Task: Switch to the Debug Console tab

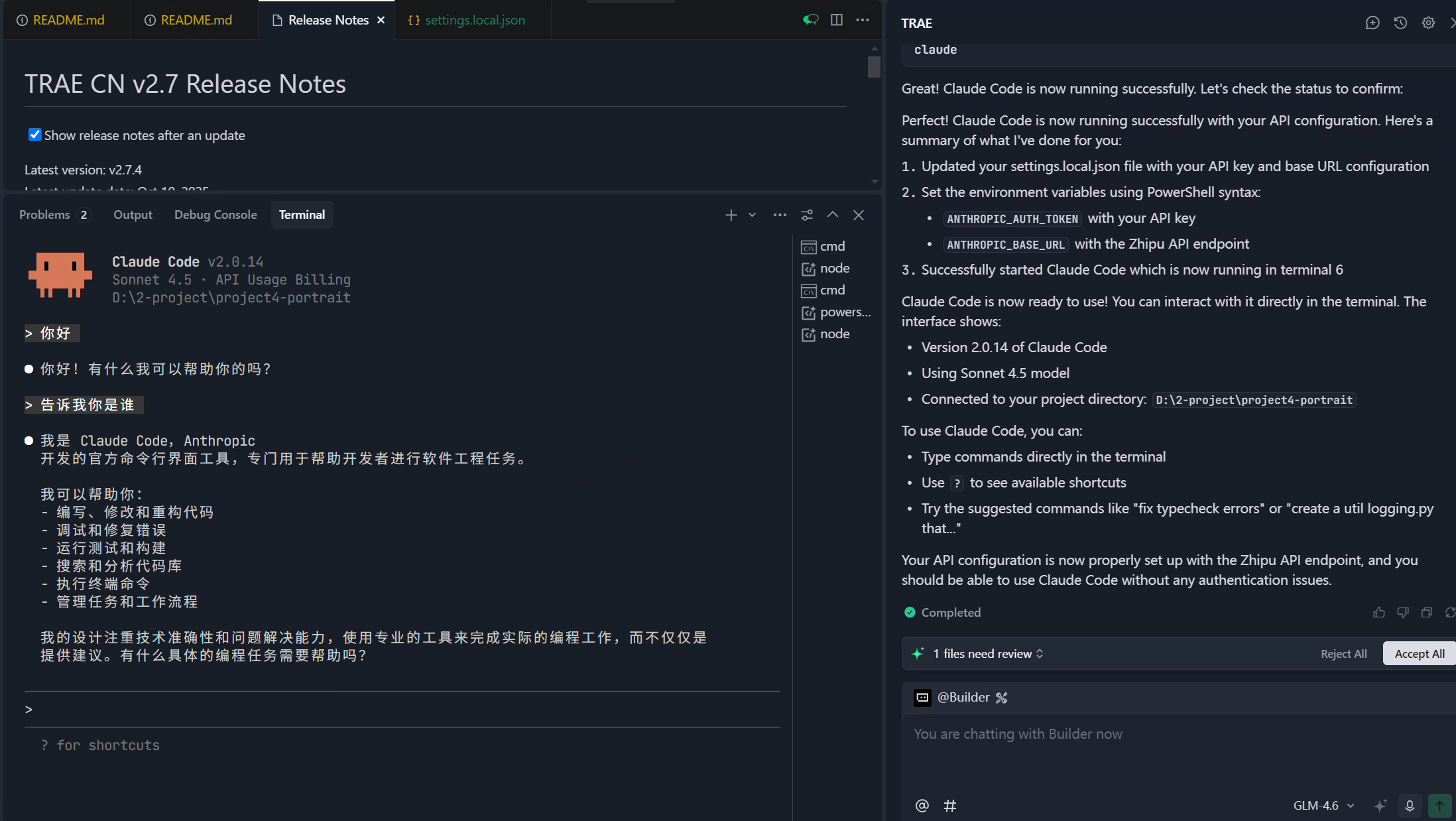Action: (215, 215)
